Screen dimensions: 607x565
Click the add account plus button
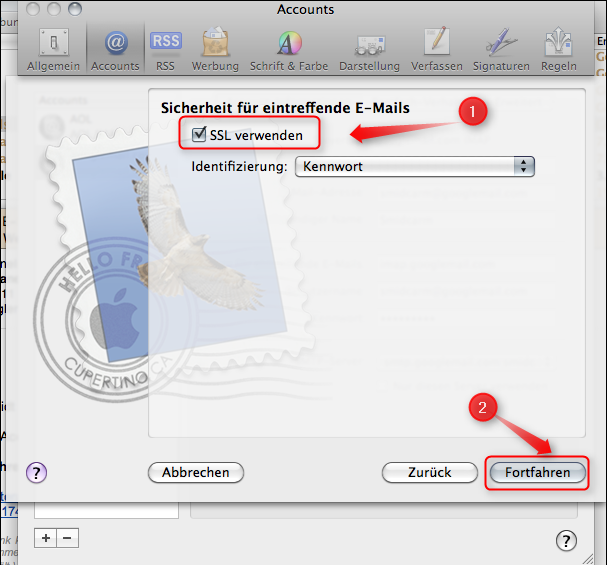coord(46,538)
